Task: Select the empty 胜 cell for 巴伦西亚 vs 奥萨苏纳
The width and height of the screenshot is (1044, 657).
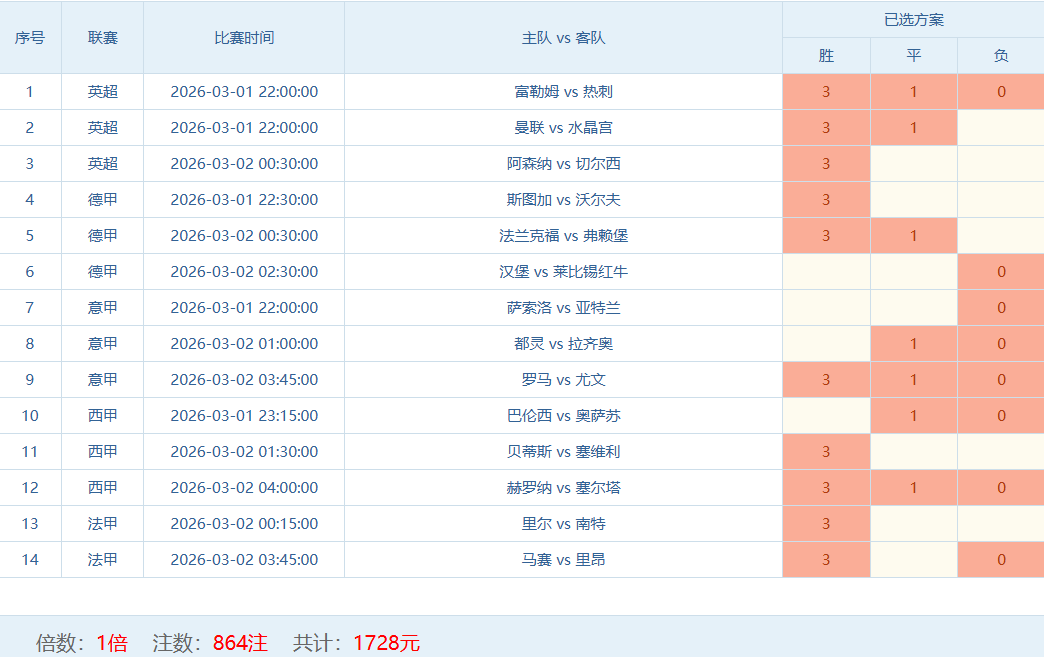Action: (826, 416)
